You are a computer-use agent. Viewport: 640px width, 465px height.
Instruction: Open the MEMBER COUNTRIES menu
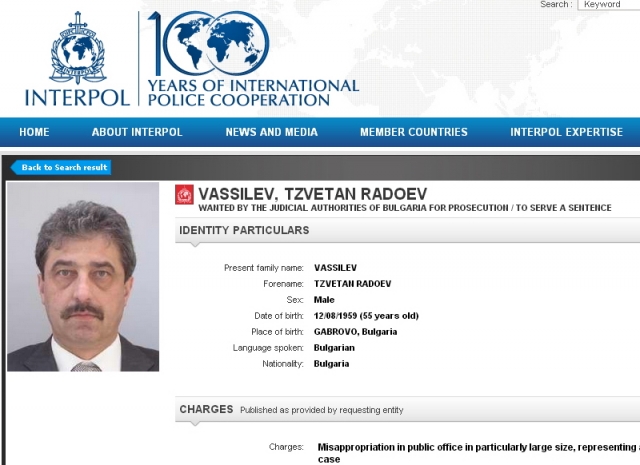click(x=413, y=132)
